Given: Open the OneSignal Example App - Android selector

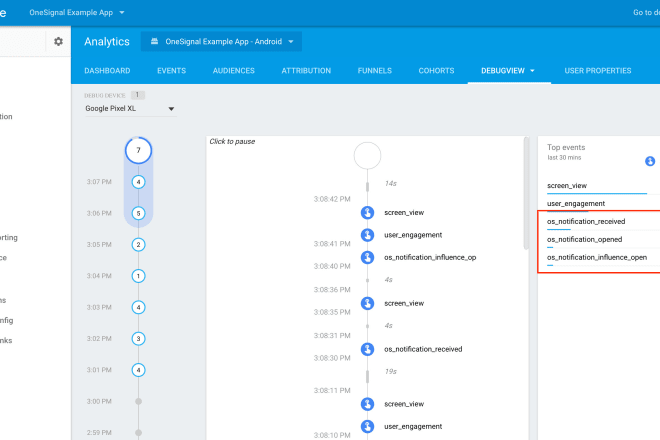Looking at the screenshot, I should [221, 41].
